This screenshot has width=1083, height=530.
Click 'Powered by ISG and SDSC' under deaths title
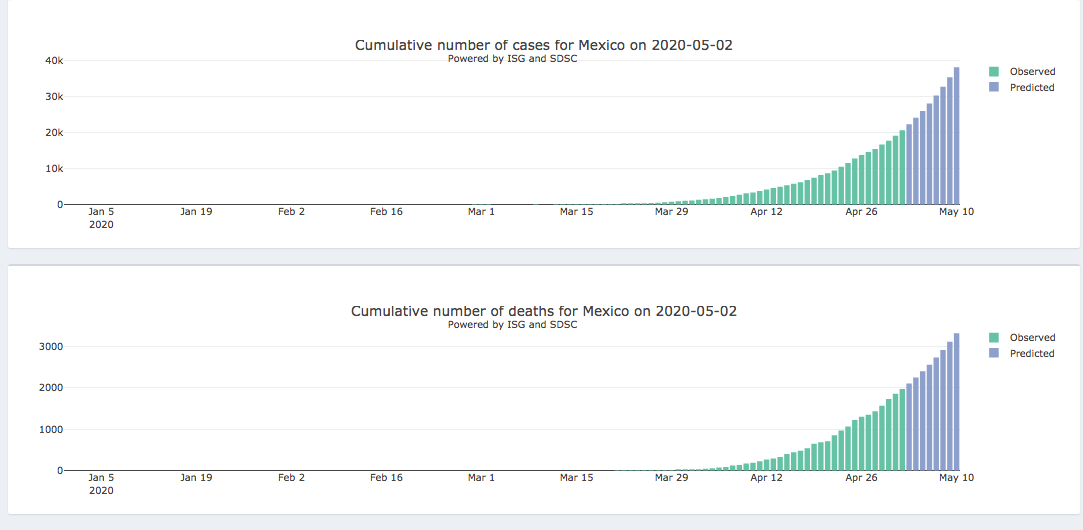pyautogui.click(x=512, y=324)
